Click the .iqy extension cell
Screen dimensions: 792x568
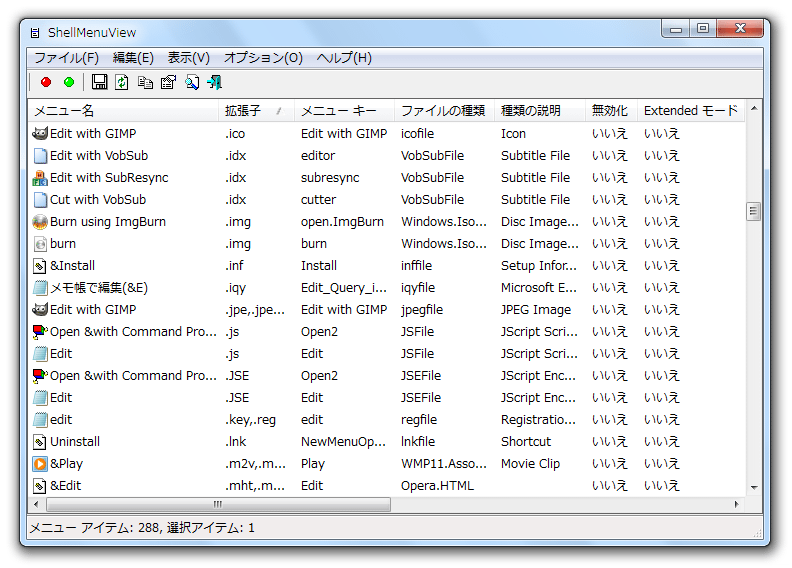[x=236, y=288]
